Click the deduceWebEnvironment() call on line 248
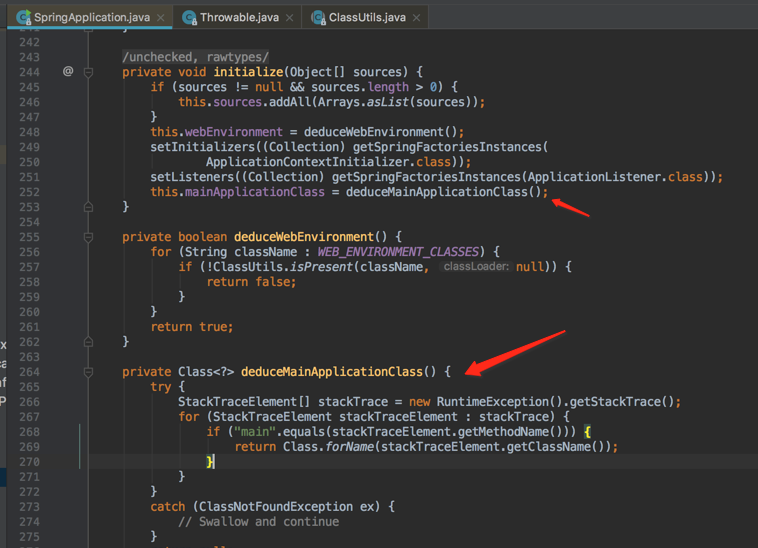758x548 pixels. pos(380,132)
